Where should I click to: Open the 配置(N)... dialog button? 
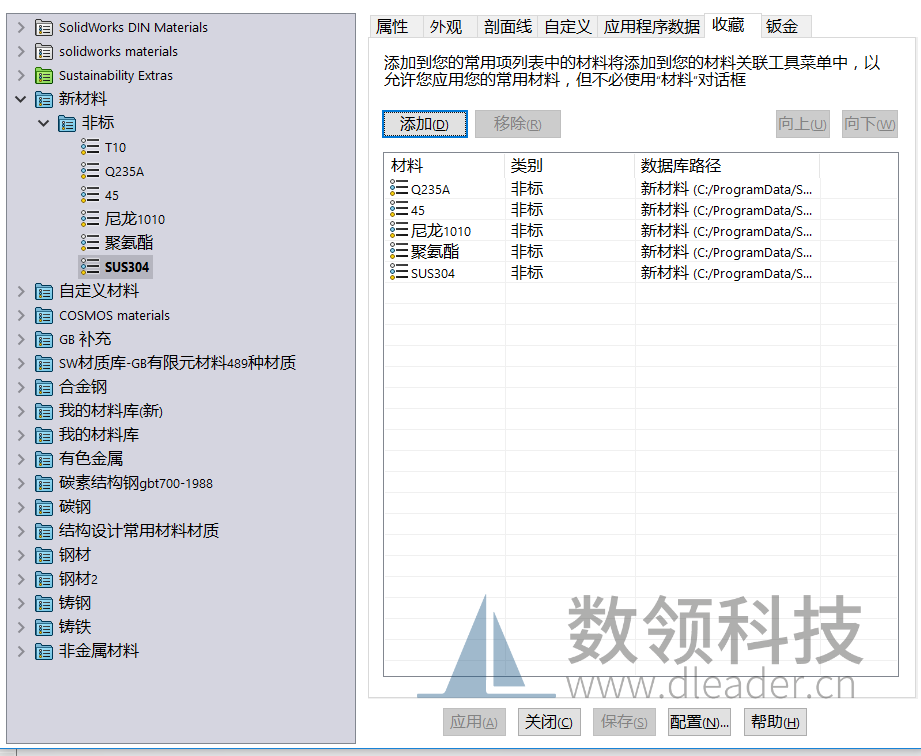(x=699, y=722)
